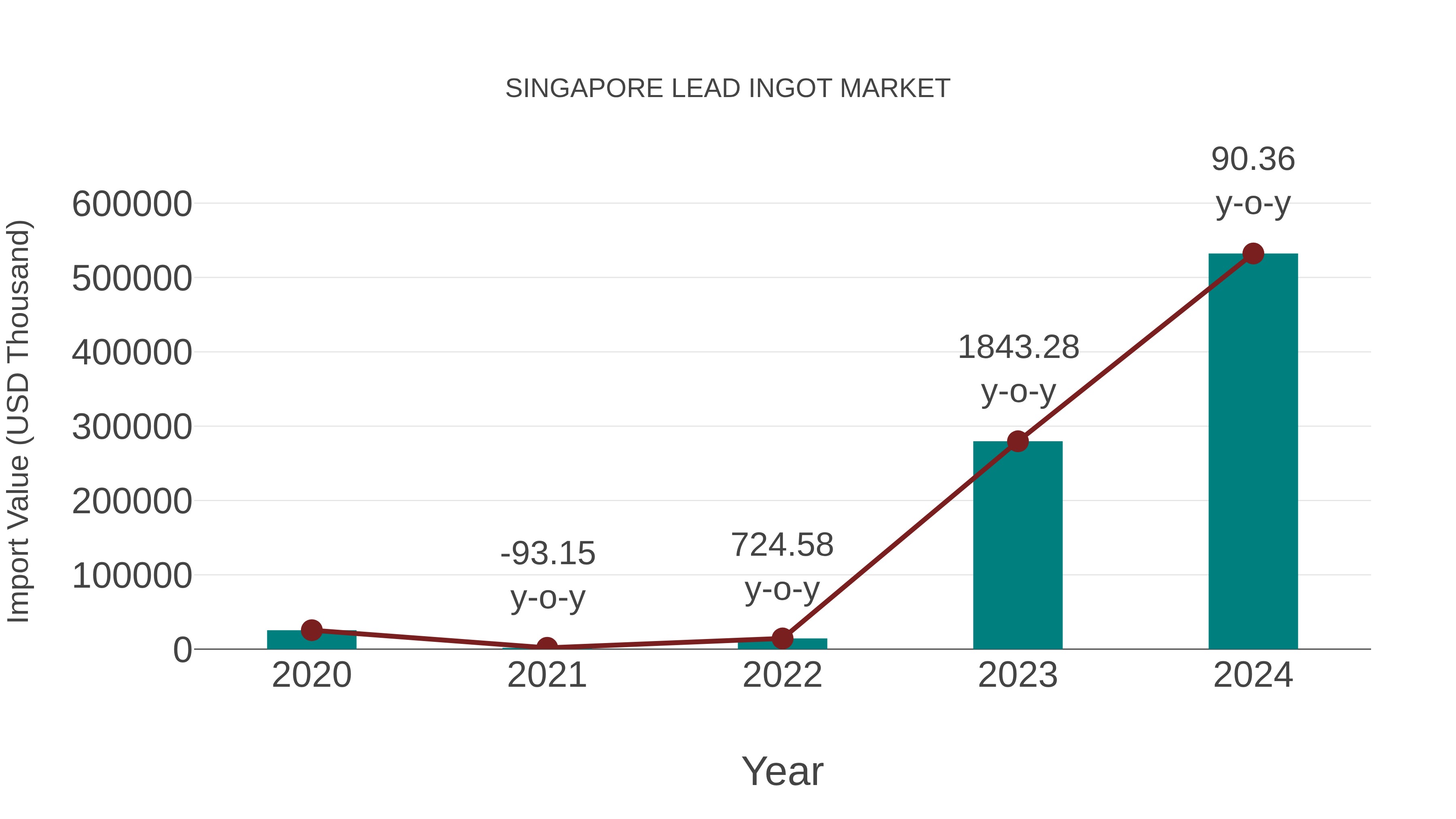1456x819 pixels.
Task: Click the 2021 x-axis label
Action: [x=547, y=675]
